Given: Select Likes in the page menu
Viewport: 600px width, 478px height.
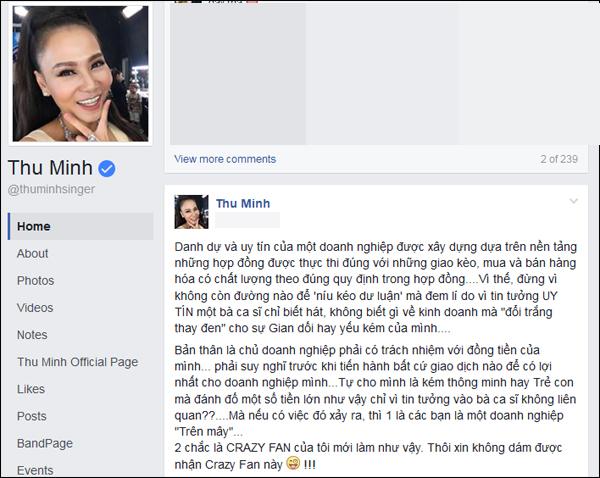Looking at the screenshot, I should (31, 389).
